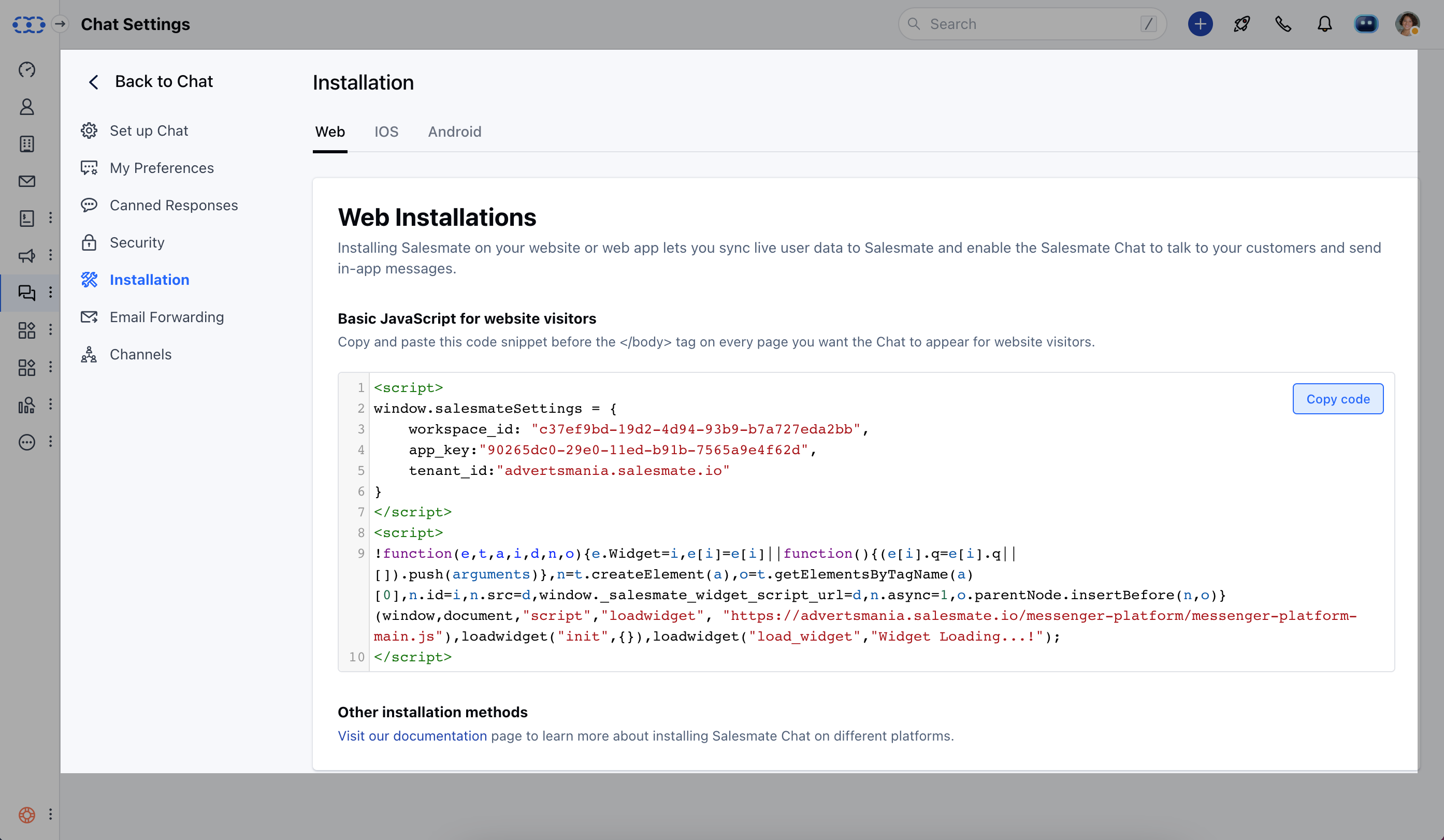This screenshot has width=1444, height=840.
Task: Click the campaigns megaphone icon
Action: pyautogui.click(x=27, y=255)
